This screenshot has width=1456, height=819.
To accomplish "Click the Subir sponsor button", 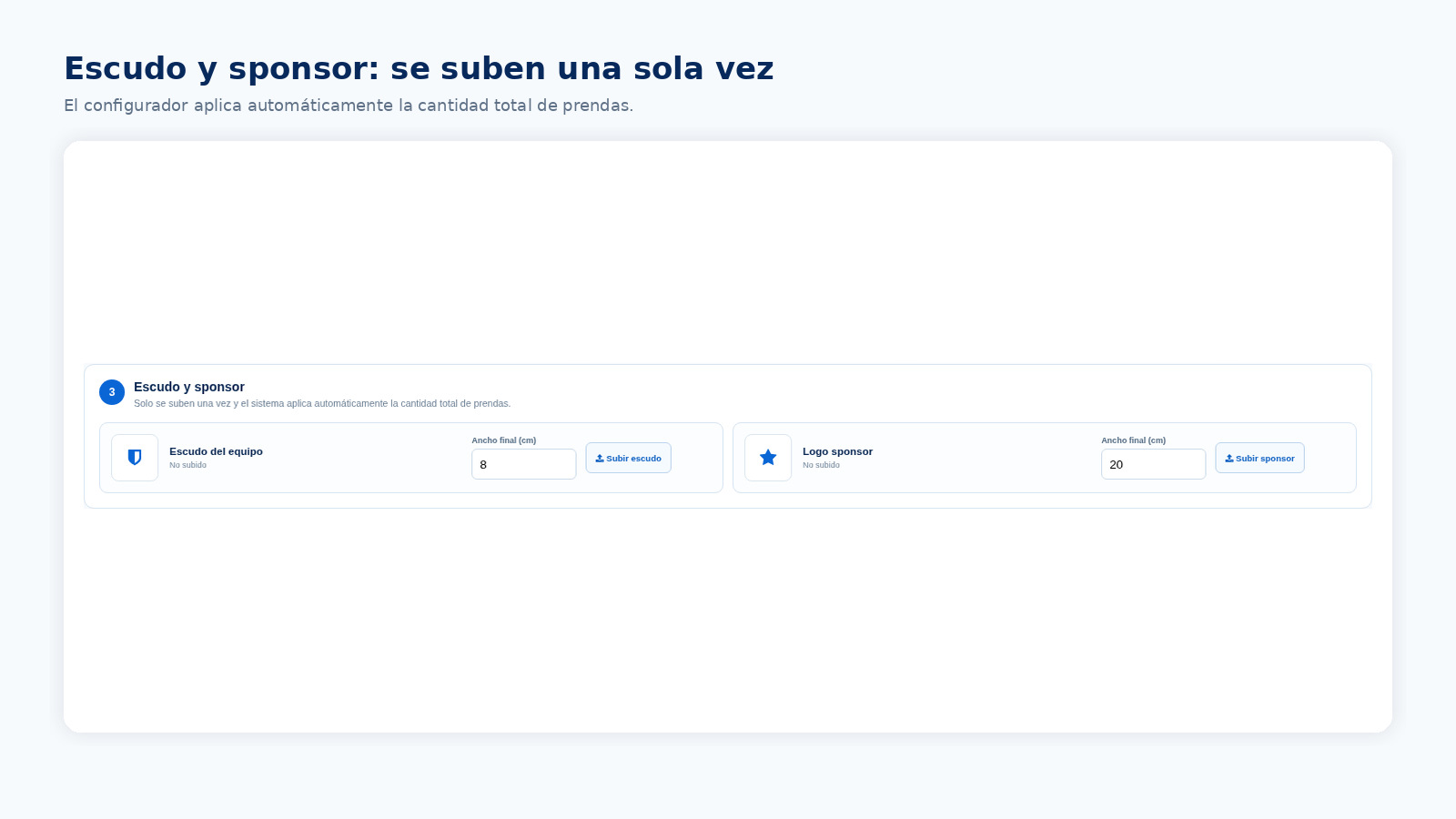I will [1259, 458].
